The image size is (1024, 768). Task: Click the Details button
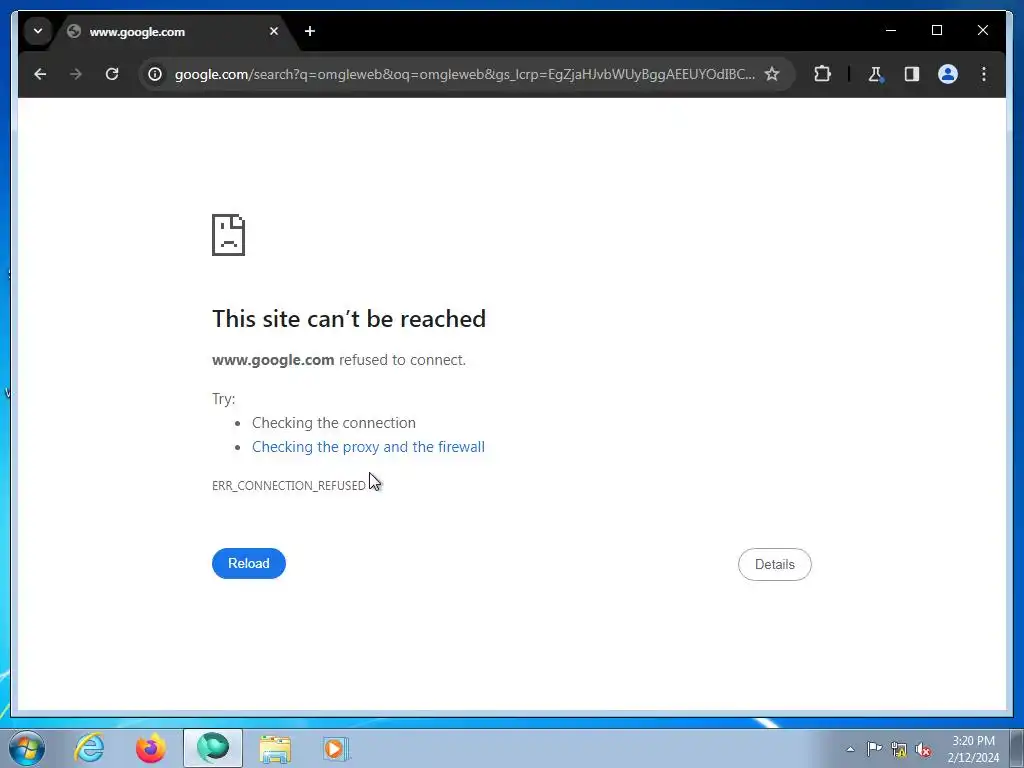(775, 564)
